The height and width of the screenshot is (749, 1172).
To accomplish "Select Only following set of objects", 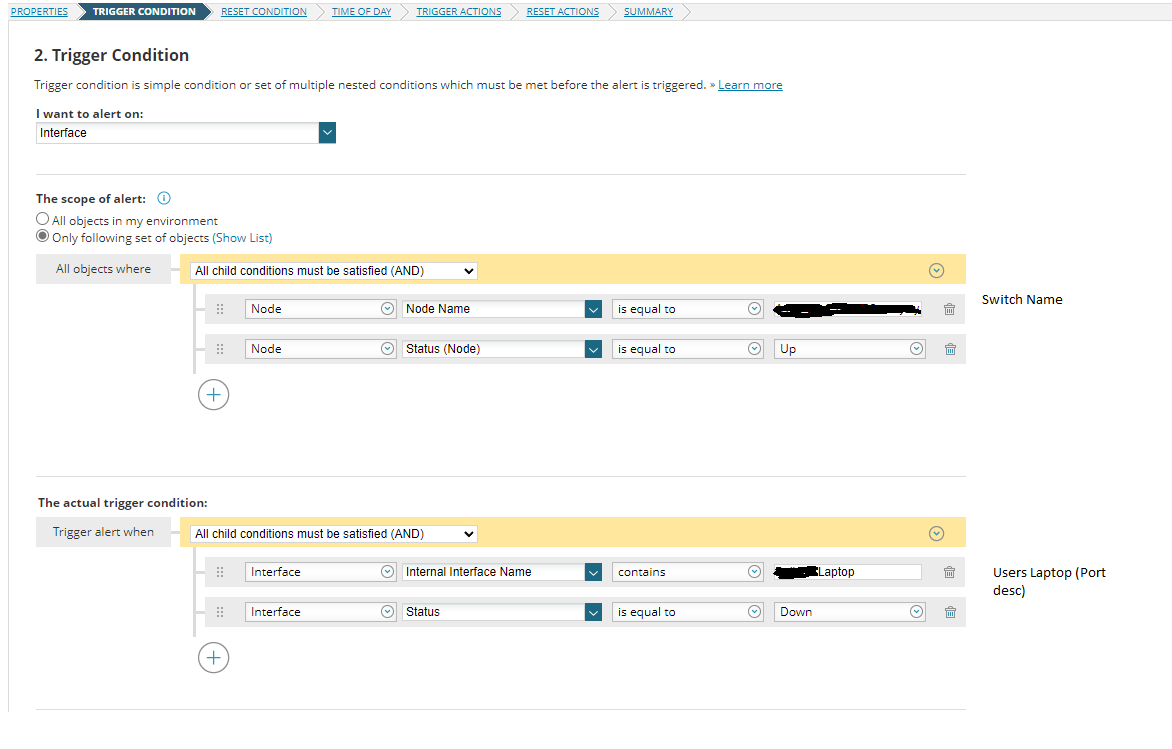I will tap(43, 236).
